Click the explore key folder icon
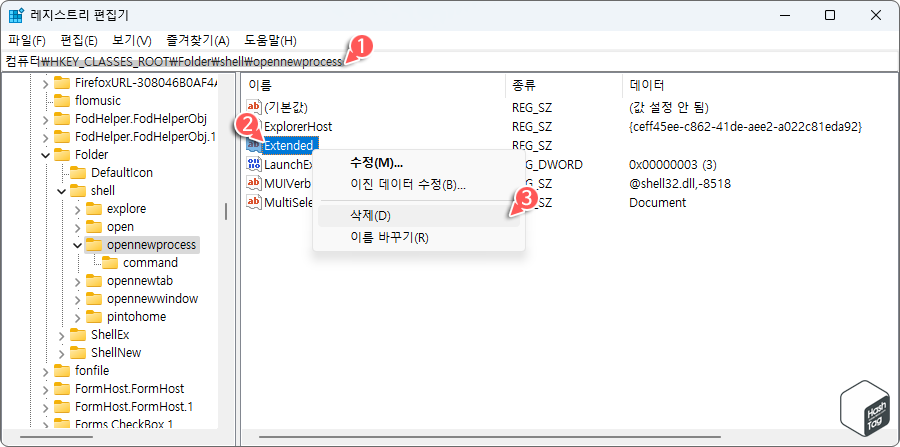Image resolution: width=900 pixels, height=447 pixels. [x=94, y=208]
